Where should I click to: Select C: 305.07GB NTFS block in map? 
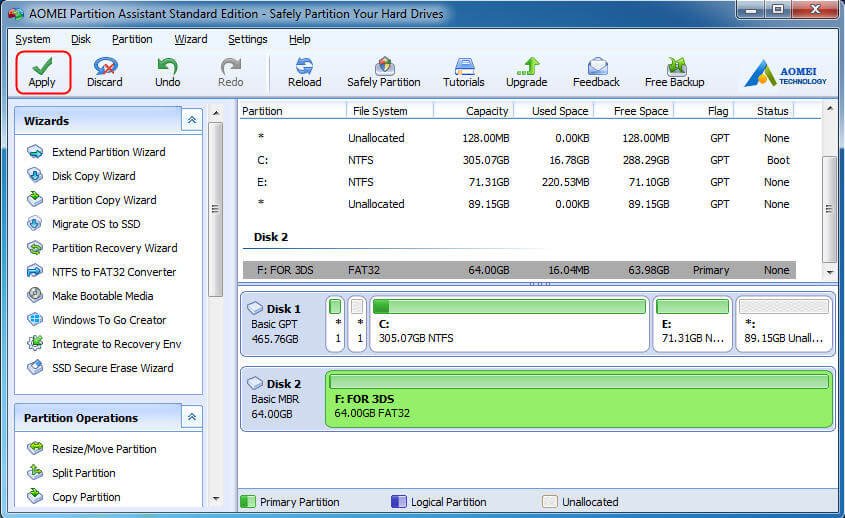(x=509, y=324)
